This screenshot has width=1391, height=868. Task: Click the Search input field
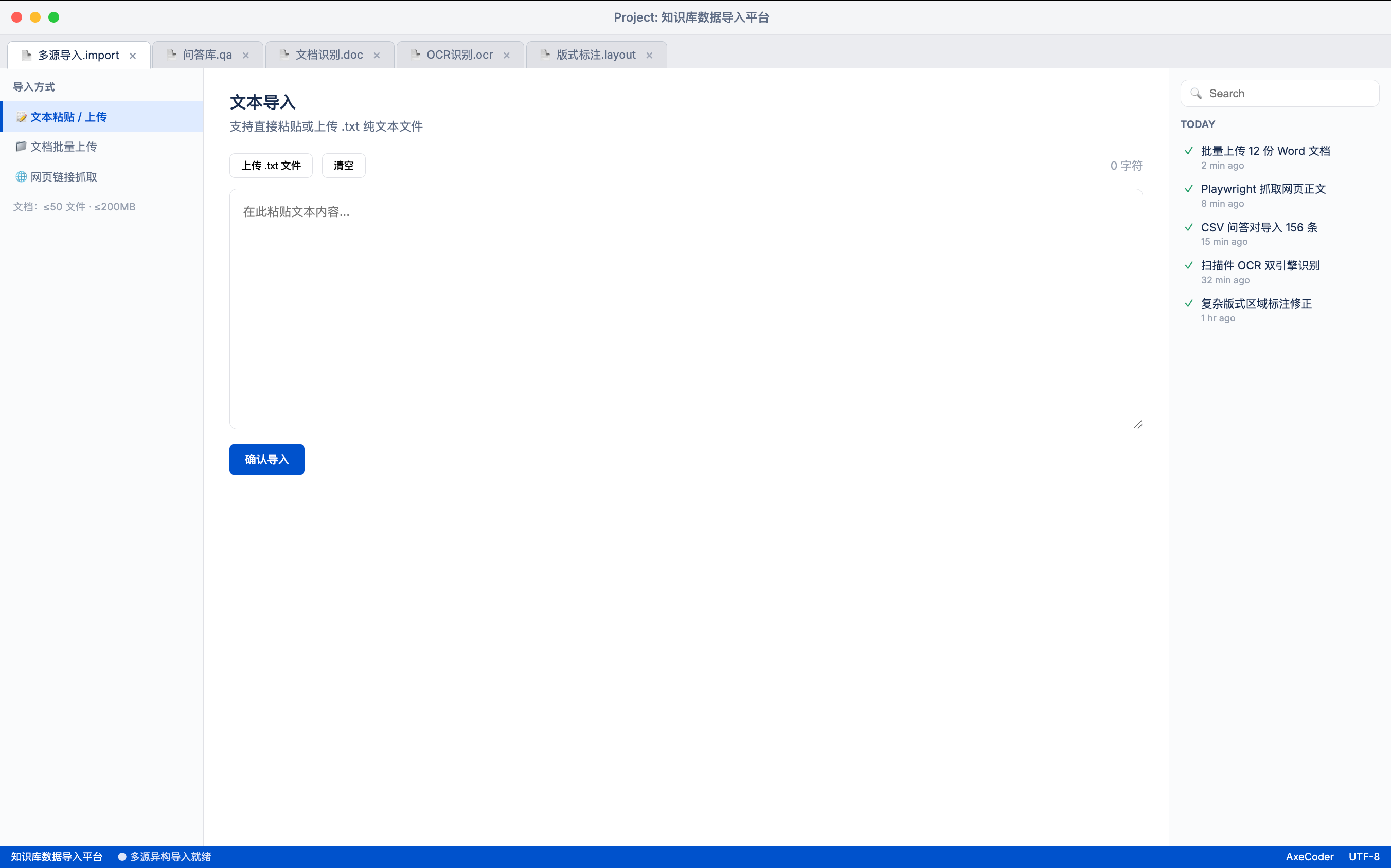pos(1279,94)
